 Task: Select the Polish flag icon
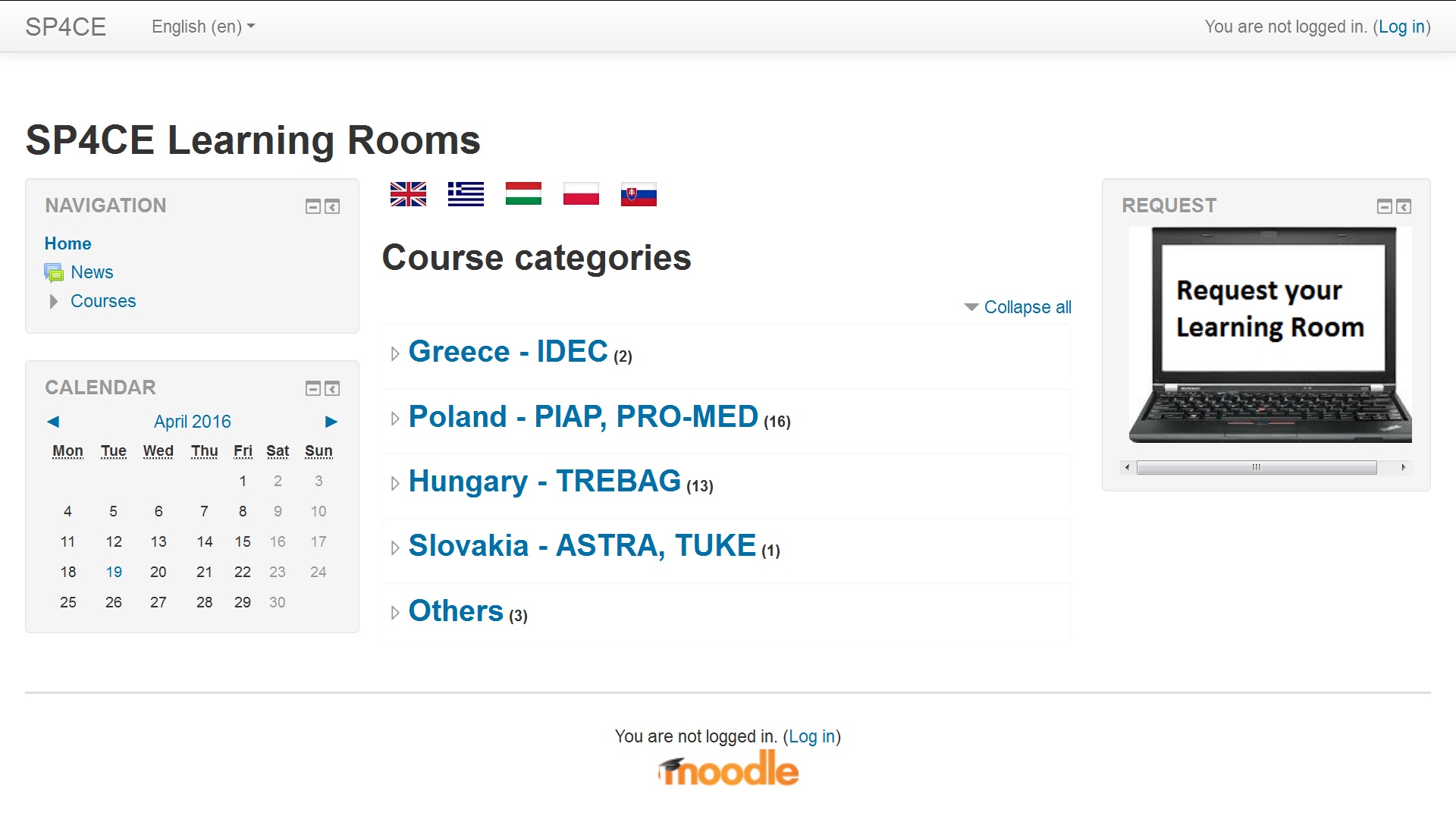(581, 194)
